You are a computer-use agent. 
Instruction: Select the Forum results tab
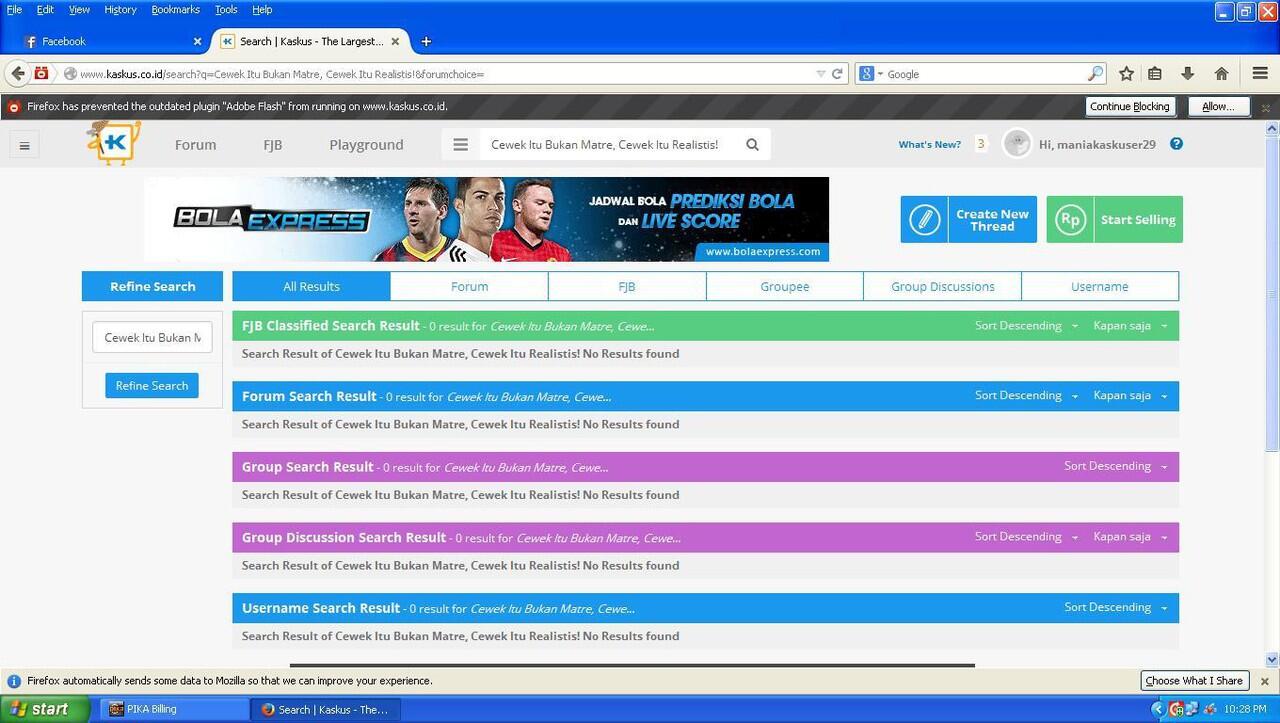[x=469, y=286]
